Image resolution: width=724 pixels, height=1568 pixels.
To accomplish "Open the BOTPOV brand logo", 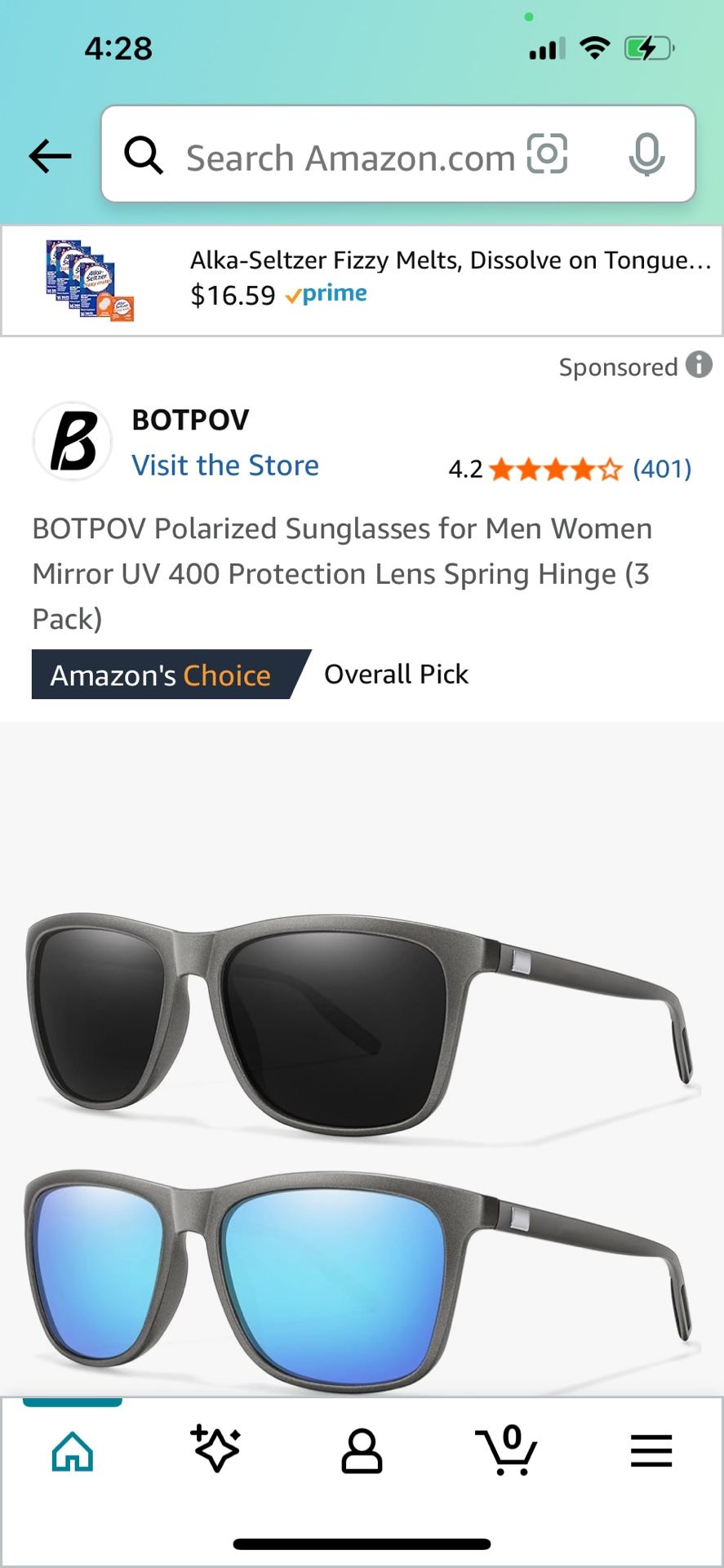I will [73, 441].
